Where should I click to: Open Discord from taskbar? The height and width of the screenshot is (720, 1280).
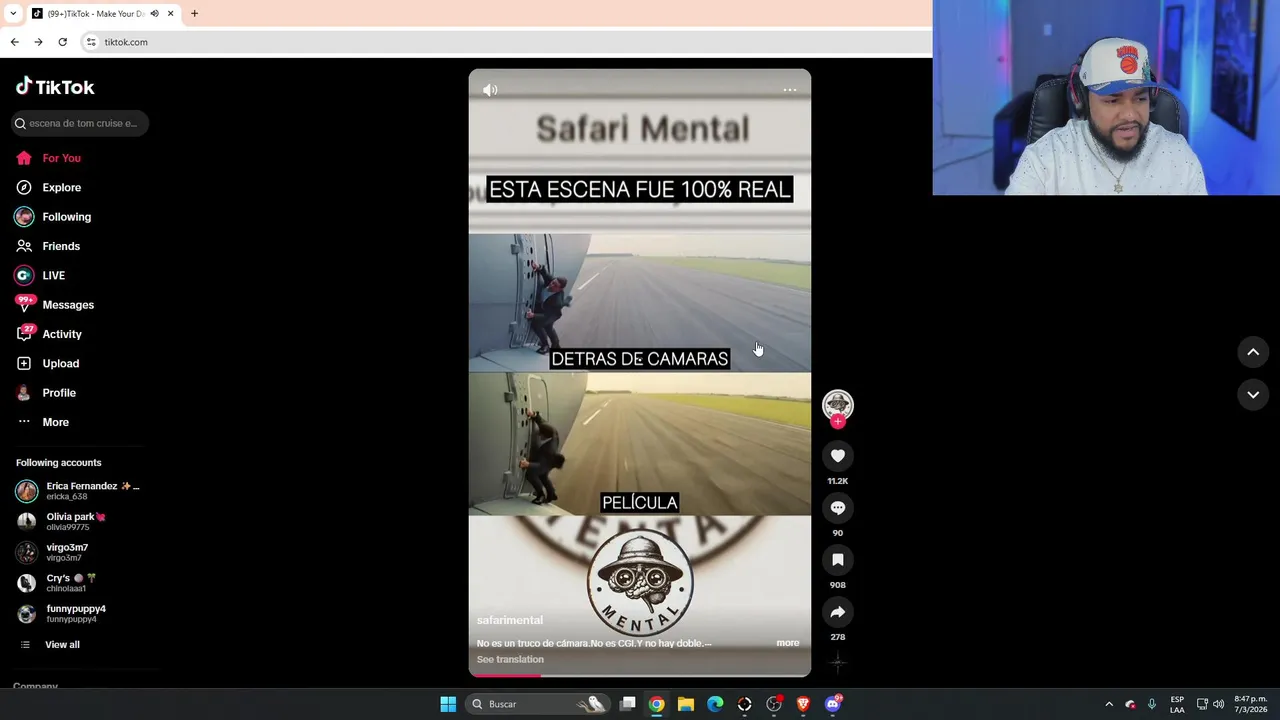point(833,704)
